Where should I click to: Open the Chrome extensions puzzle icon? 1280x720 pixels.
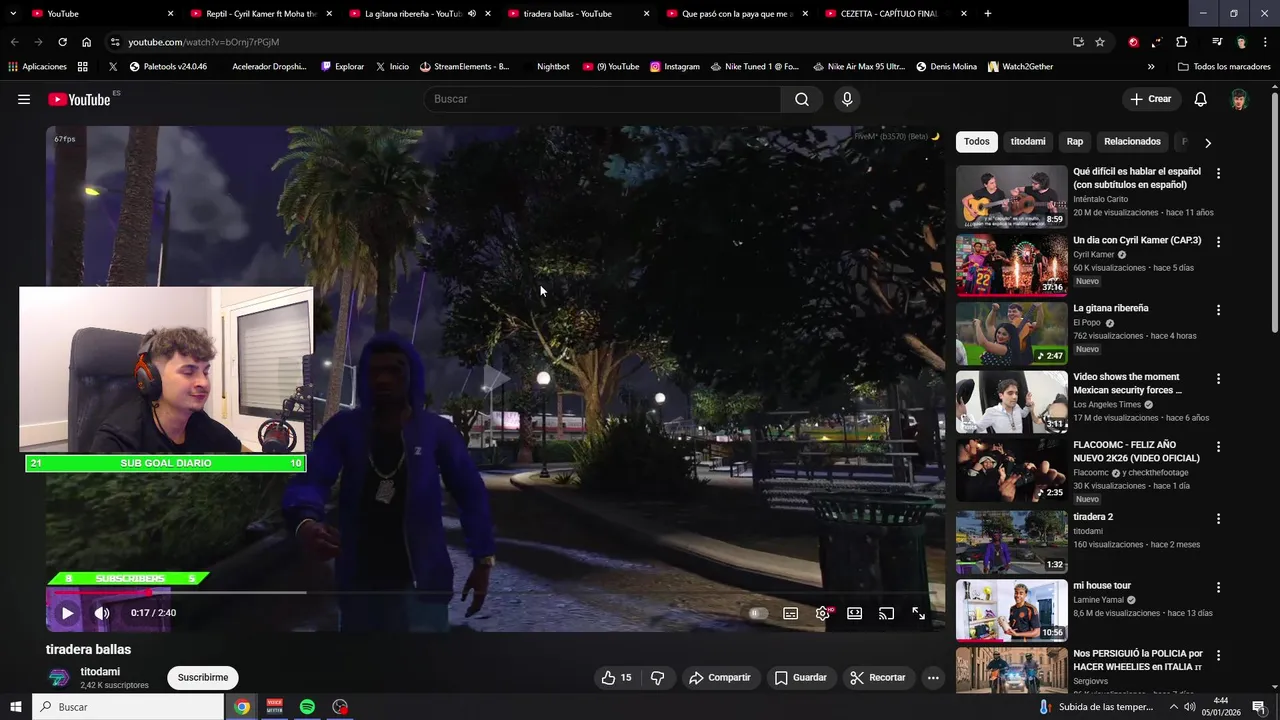pos(1182,42)
